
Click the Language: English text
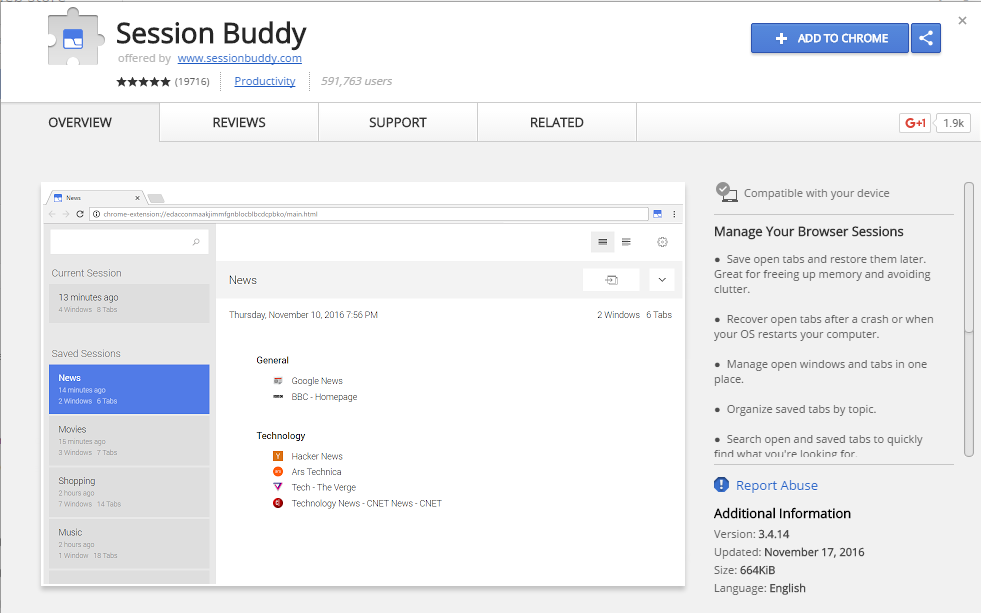click(x=760, y=589)
